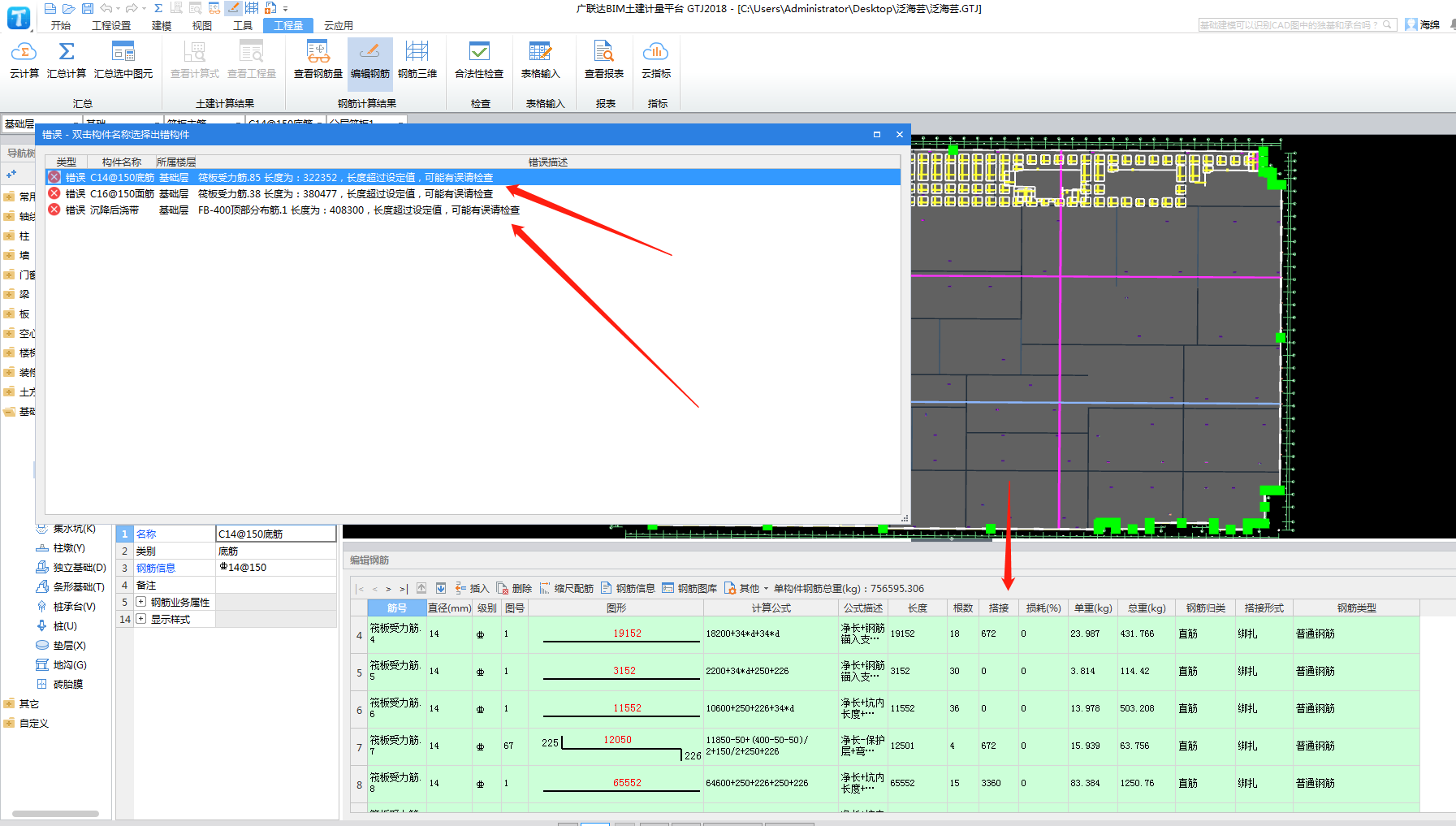Click the new file icon in quick access bar

tap(50, 8)
